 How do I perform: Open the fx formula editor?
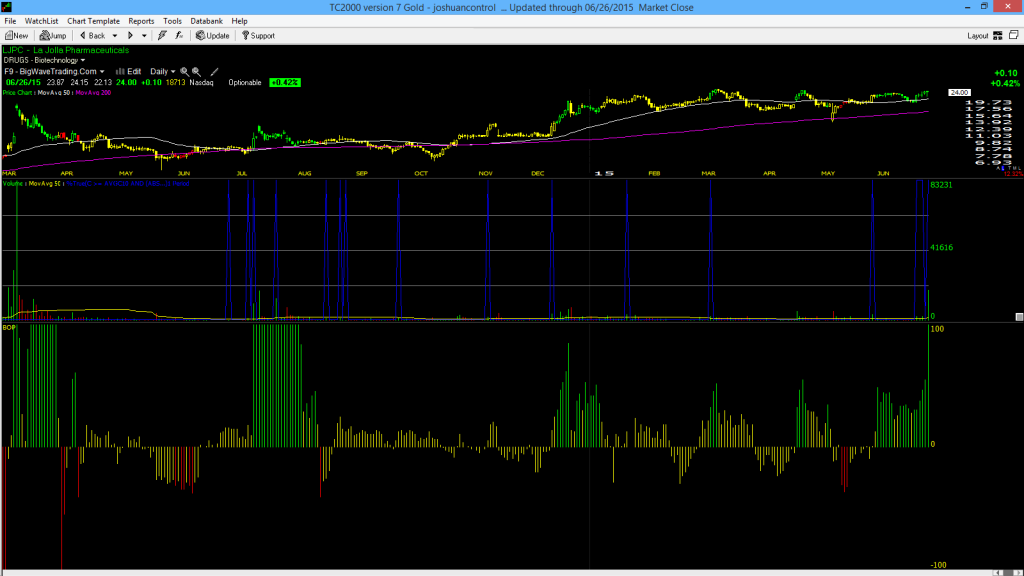[179, 35]
